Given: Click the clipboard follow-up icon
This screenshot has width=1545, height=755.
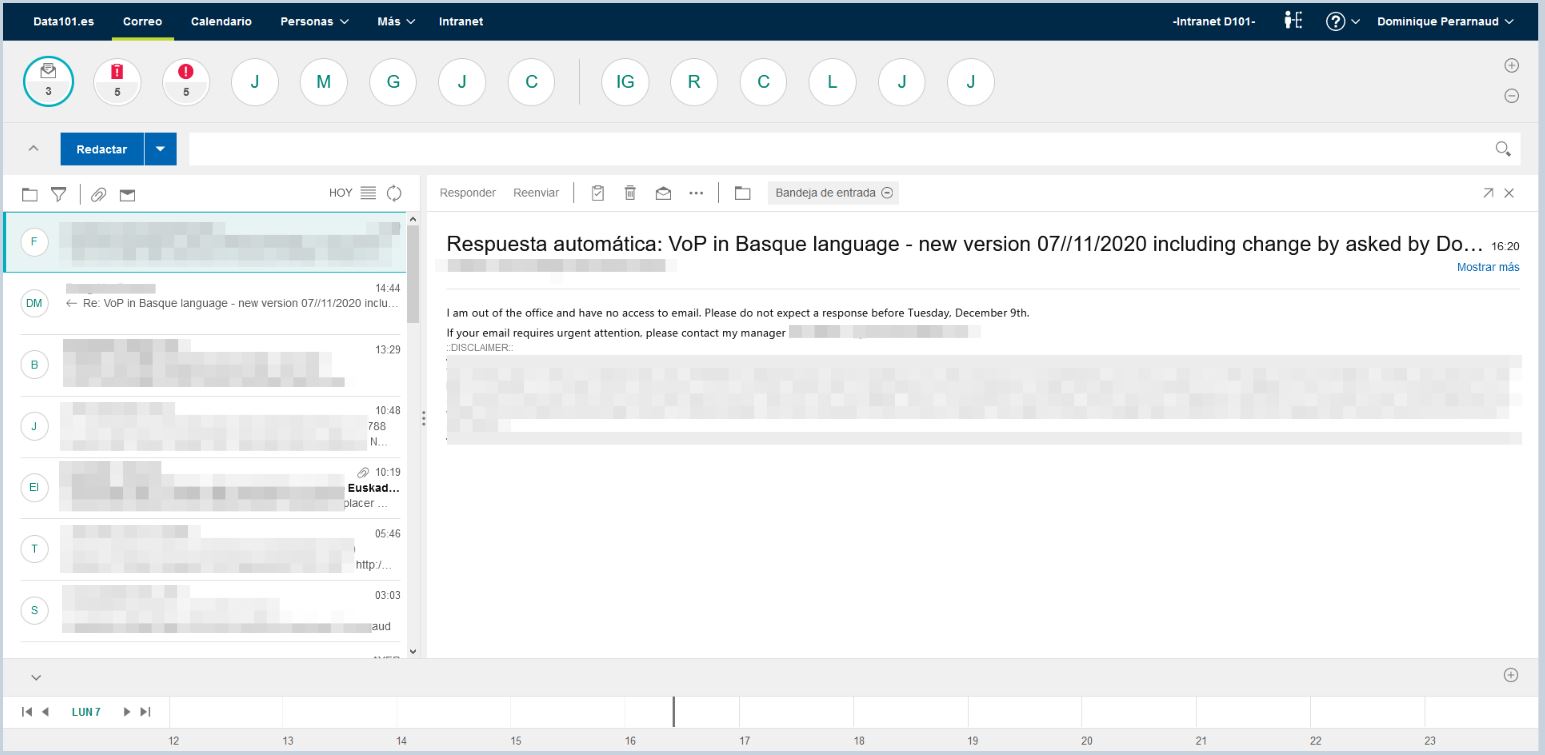Looking at the screenshot, I should (598, 193).
